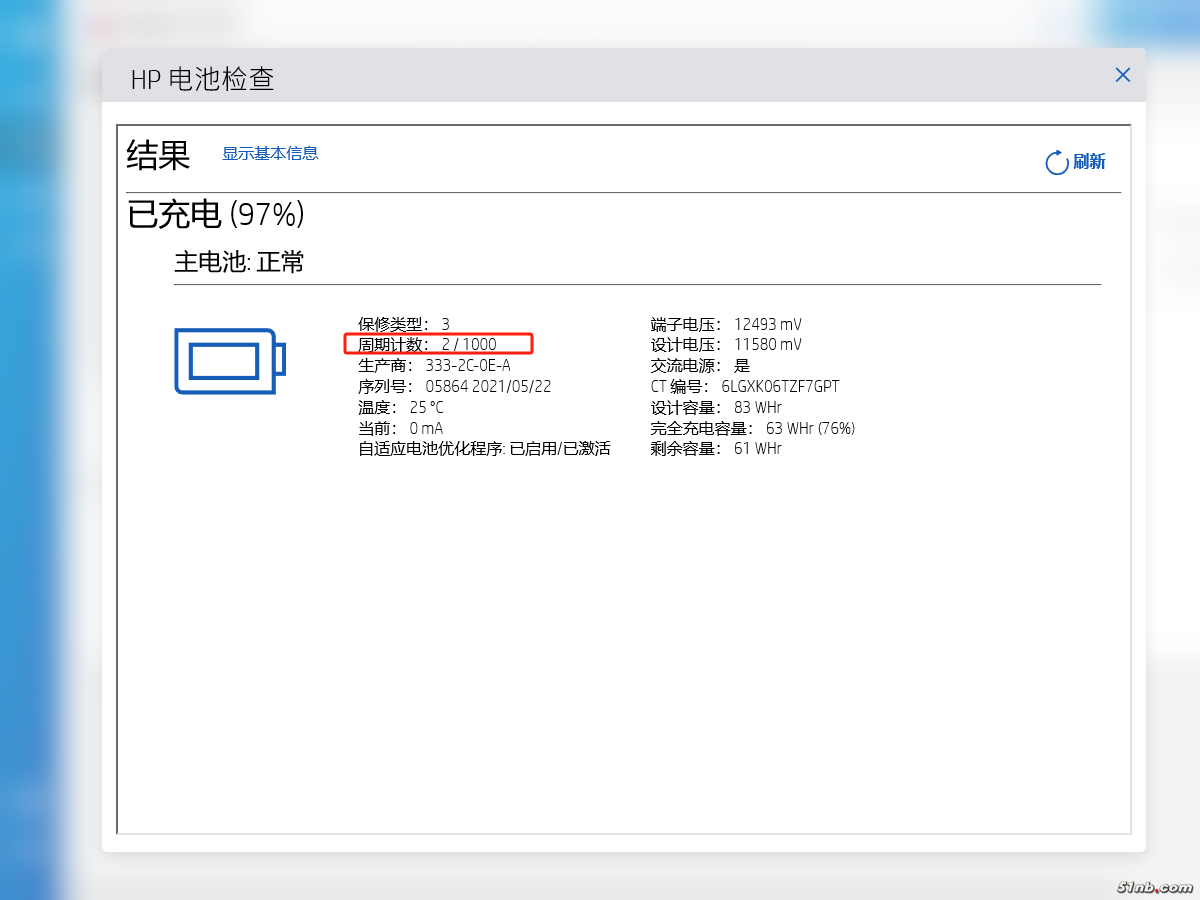Select the 端子电压 12493 mV value
This screenshot has height=900, width=1200.
[x=726, y=324]
